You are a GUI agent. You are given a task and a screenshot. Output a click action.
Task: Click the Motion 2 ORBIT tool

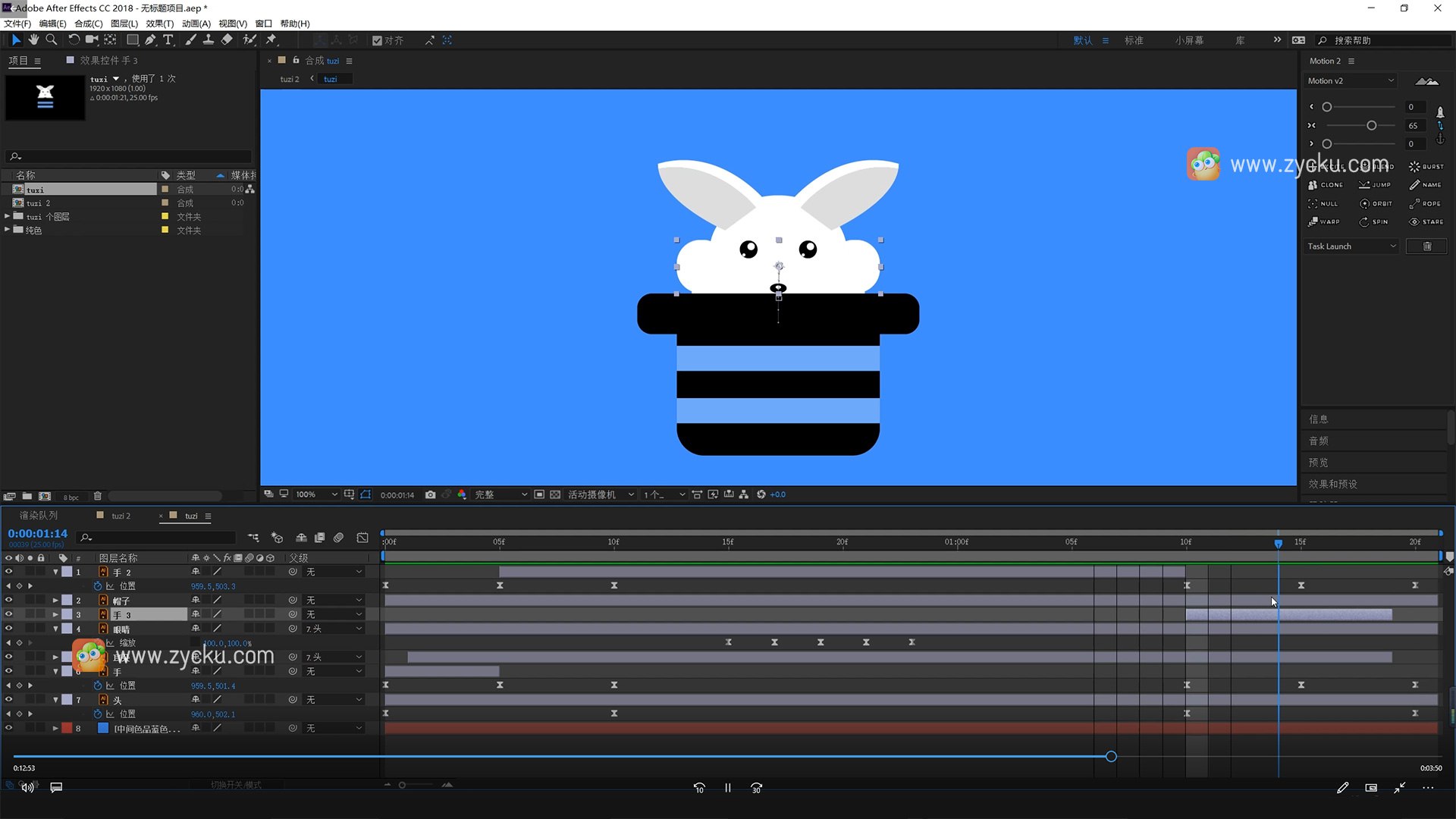click(x=1376, y=203)
